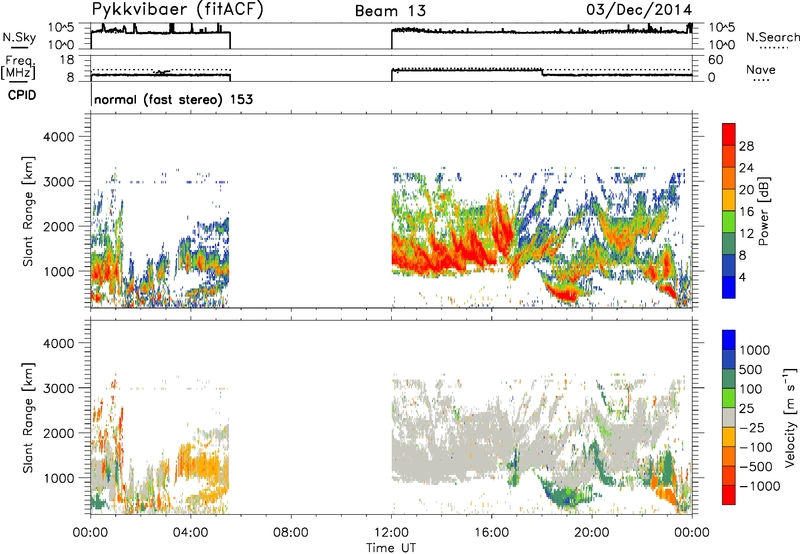The width and height of the screenshot is (800, 554).
Task: Click 'normal (fast stereo) 153' text
Action: [173, 99]
